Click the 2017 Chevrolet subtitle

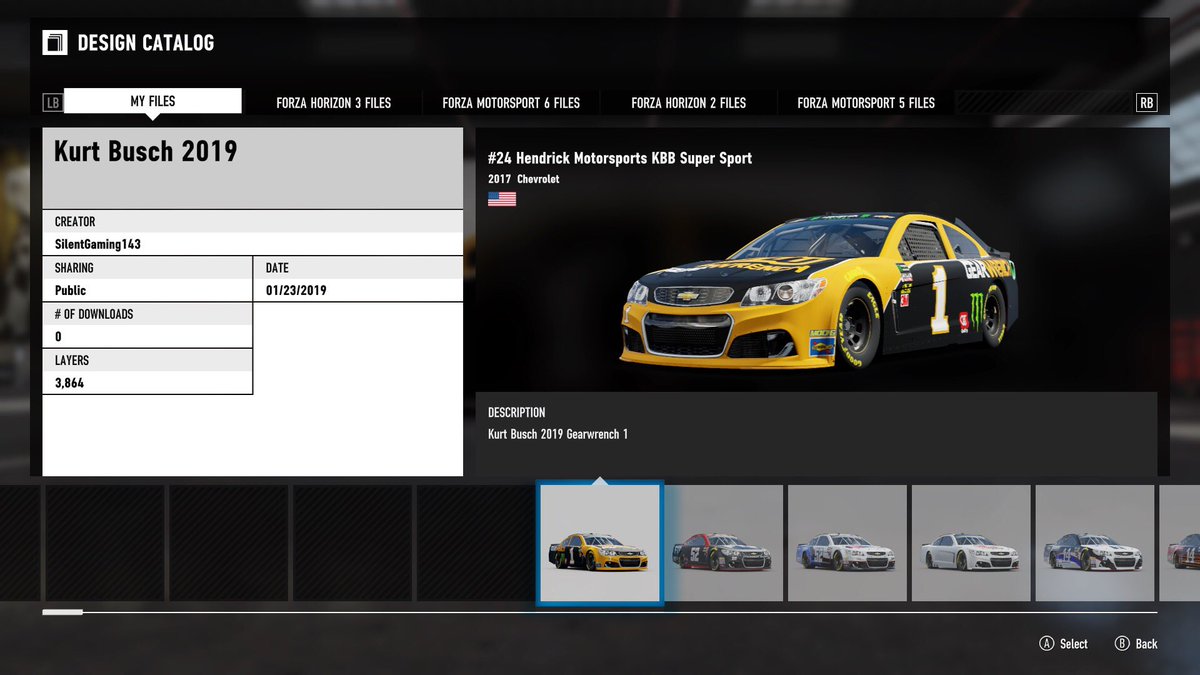tap(524, 179)
